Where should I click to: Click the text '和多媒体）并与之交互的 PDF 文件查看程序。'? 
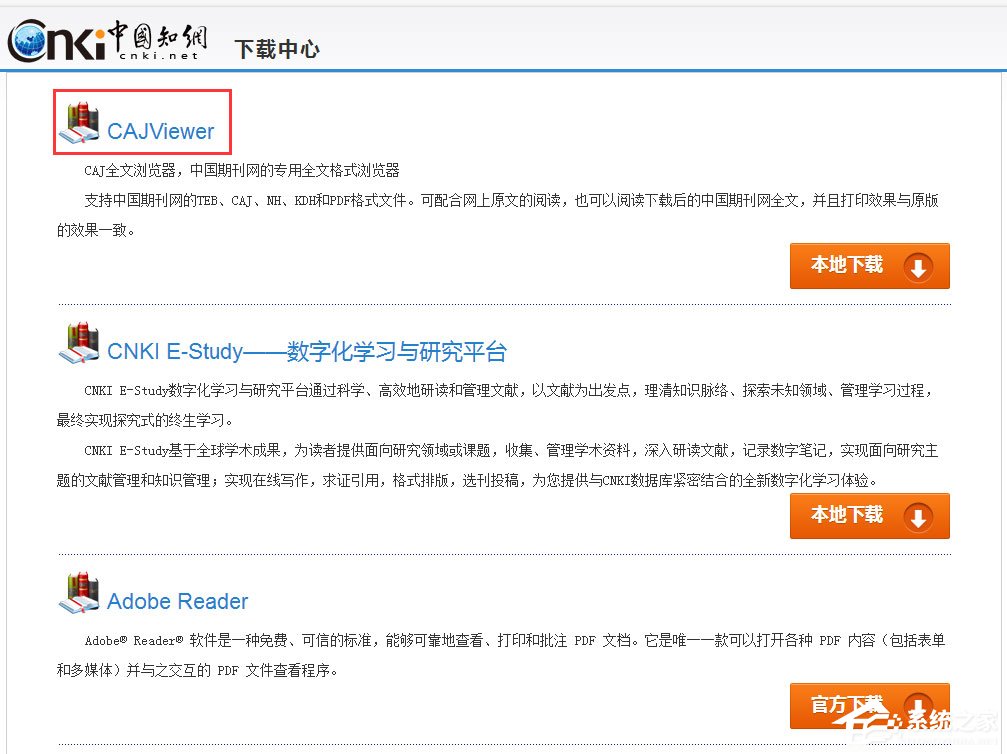tap(197, 670)
